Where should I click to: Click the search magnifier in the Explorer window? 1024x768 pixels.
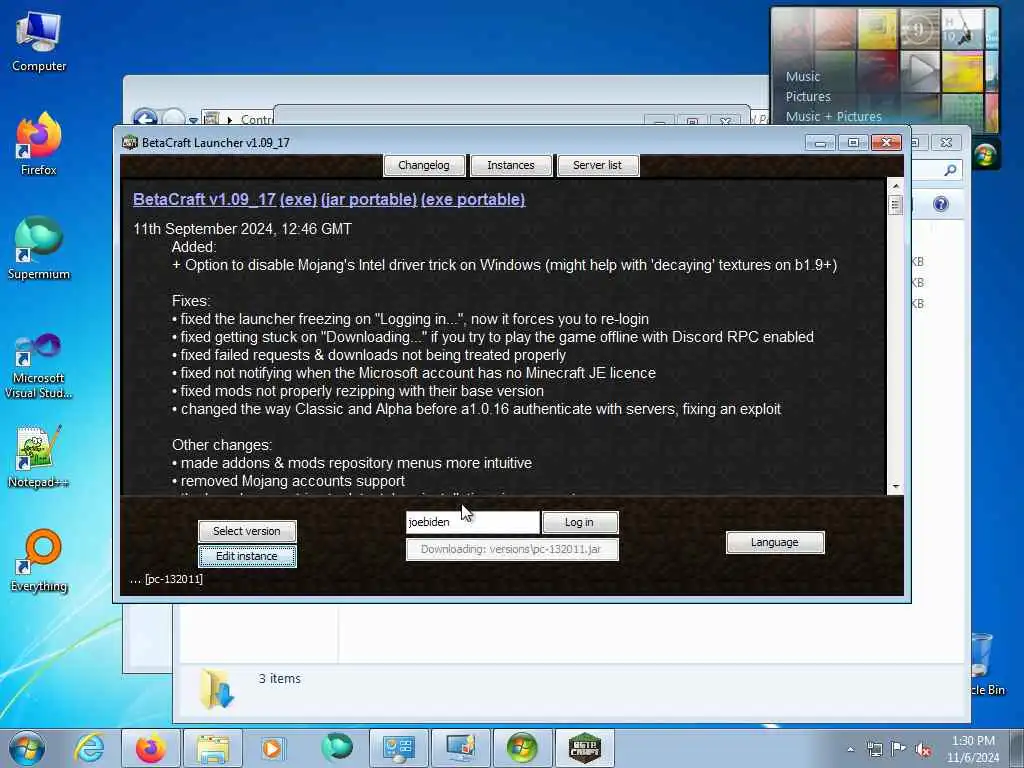click(x=950, y=170)
